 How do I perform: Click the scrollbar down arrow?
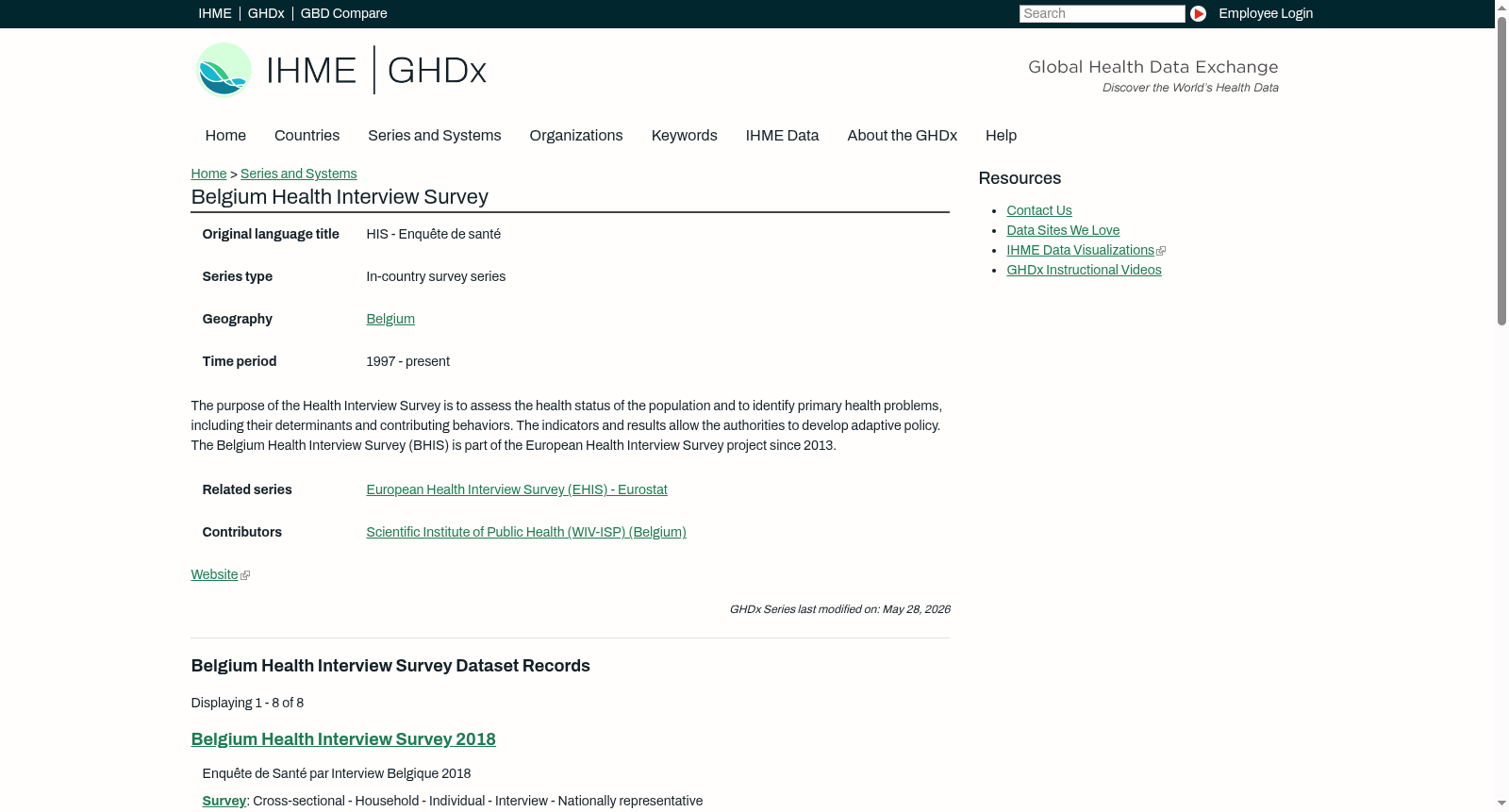(1501, 804)
